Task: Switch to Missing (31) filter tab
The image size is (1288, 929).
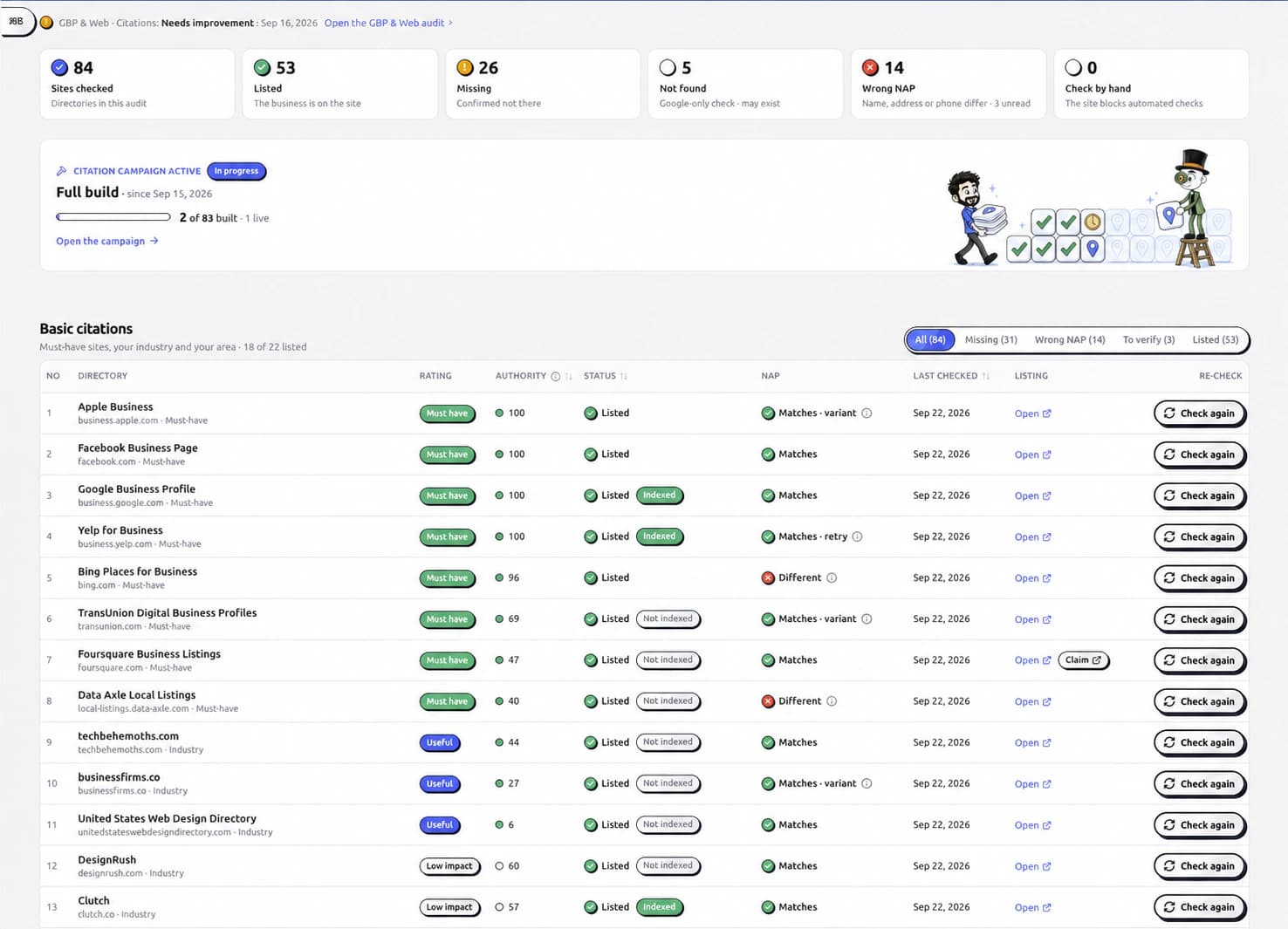Action: (x=991, y=339)
